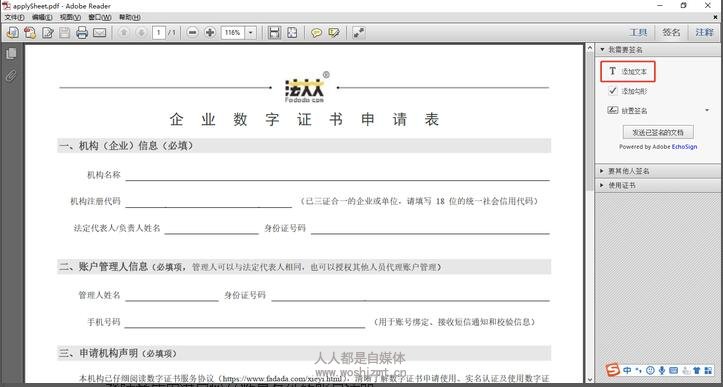Click Sogou voice input microphone
Viewport: 723px width, 387px height.
662,370
